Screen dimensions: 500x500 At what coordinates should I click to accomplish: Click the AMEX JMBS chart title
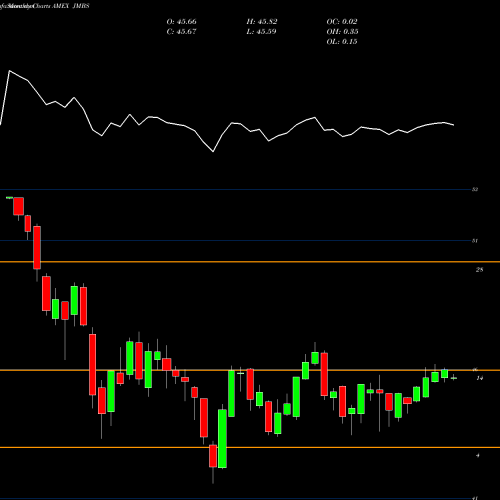tap(71, 6)
